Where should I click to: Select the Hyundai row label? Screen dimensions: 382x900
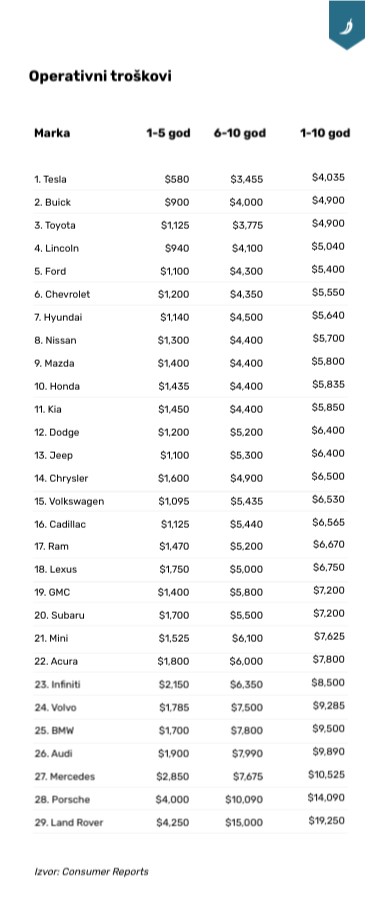click(x=58, y=317)
